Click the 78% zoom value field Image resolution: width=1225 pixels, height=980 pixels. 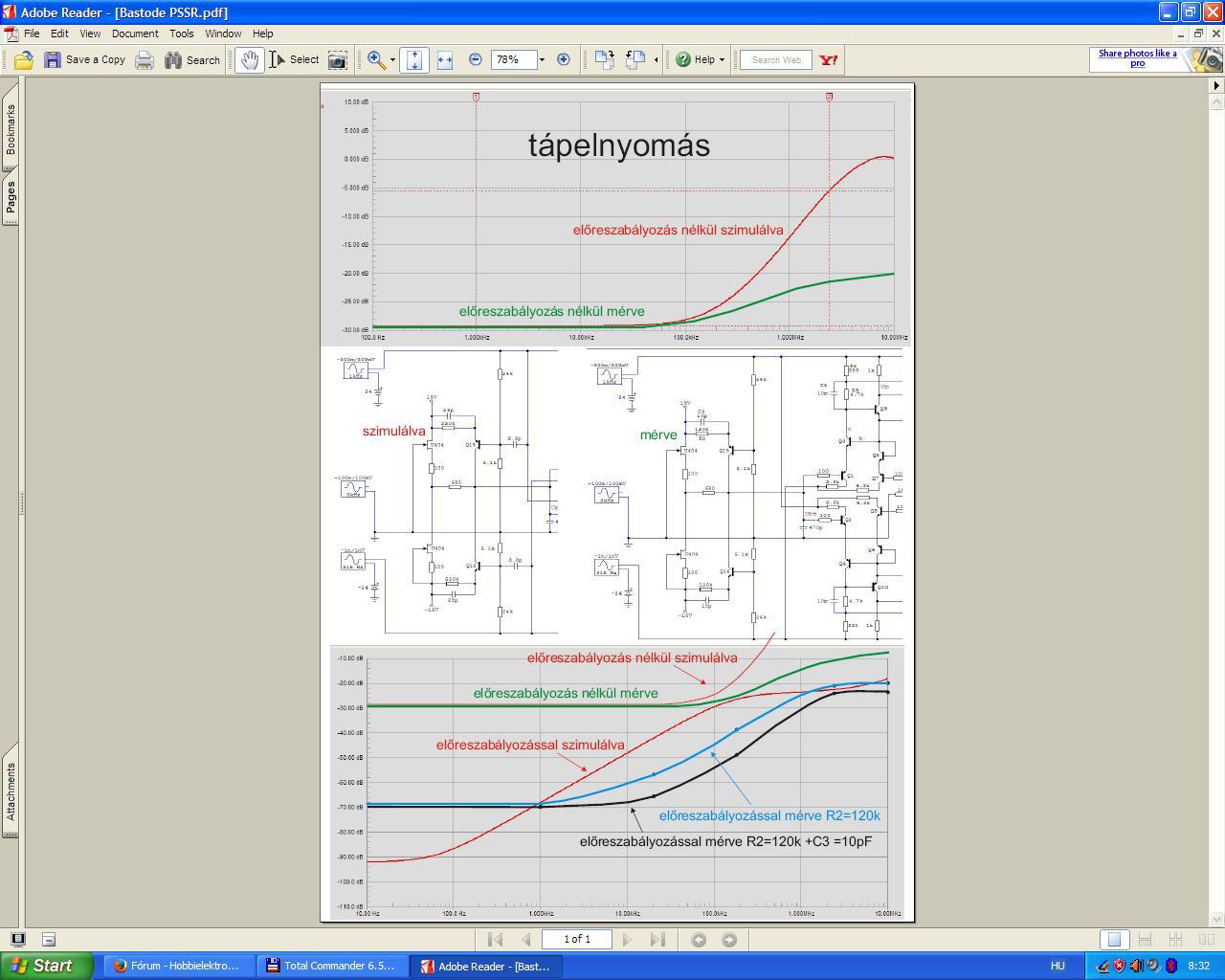(513, 59)
